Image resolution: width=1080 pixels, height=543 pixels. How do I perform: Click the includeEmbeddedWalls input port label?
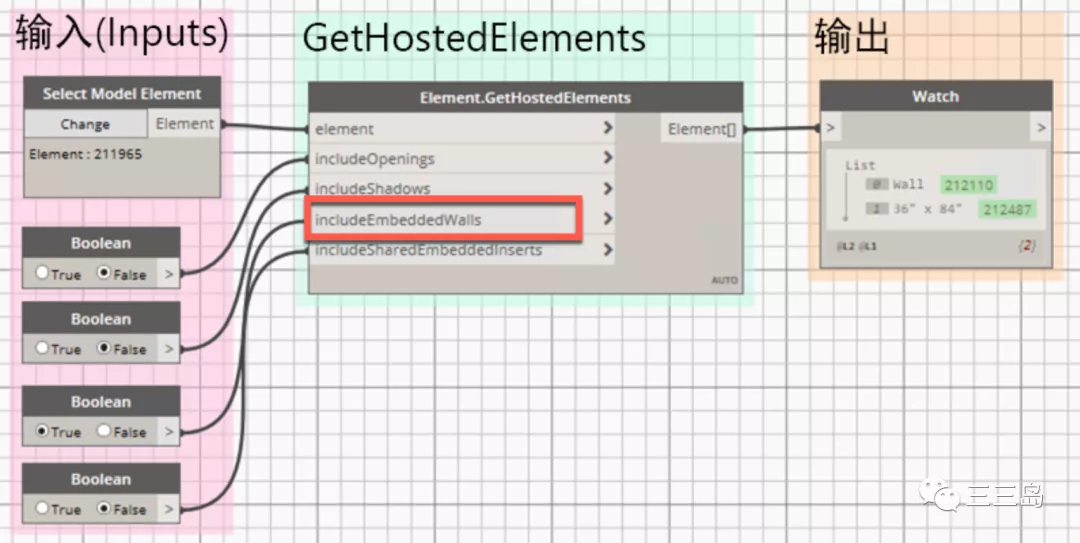pos(398,220)
